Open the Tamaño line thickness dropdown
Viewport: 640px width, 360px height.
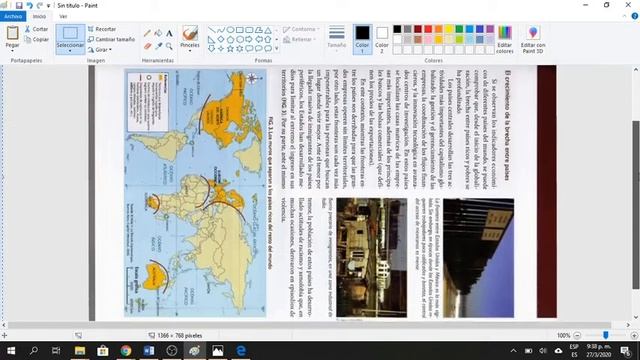pyautogui.click(x=337, y=39)
